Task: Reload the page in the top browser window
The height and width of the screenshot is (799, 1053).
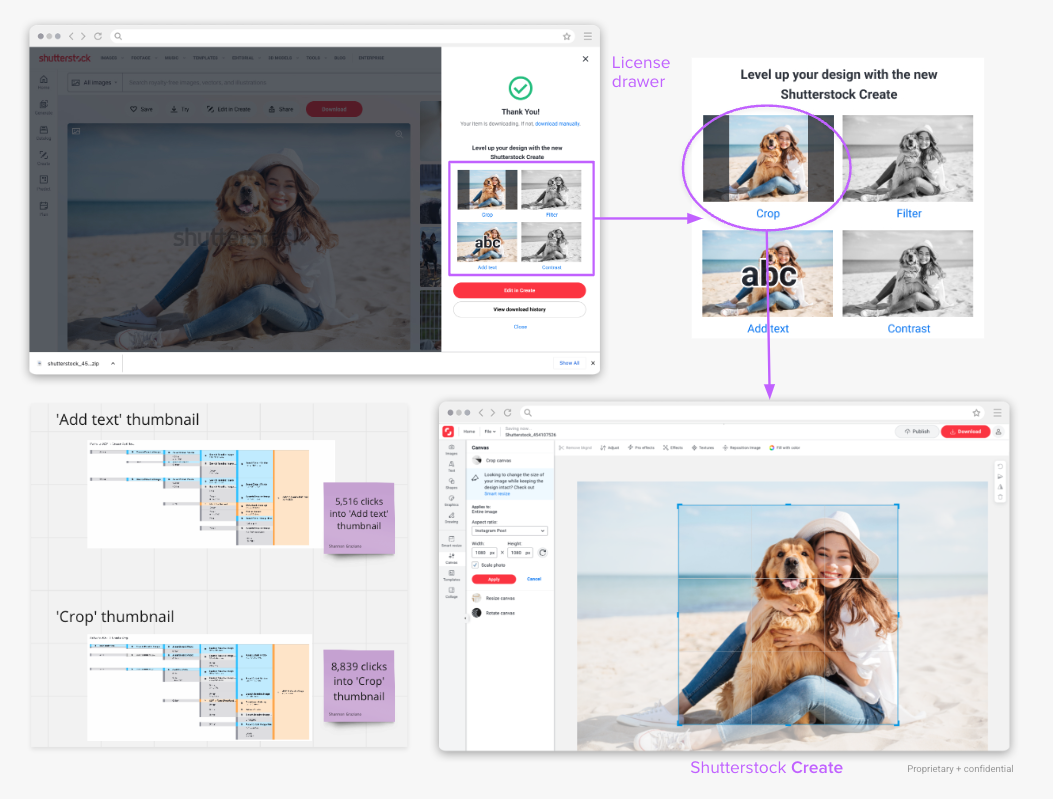Action: coord(98,36)
